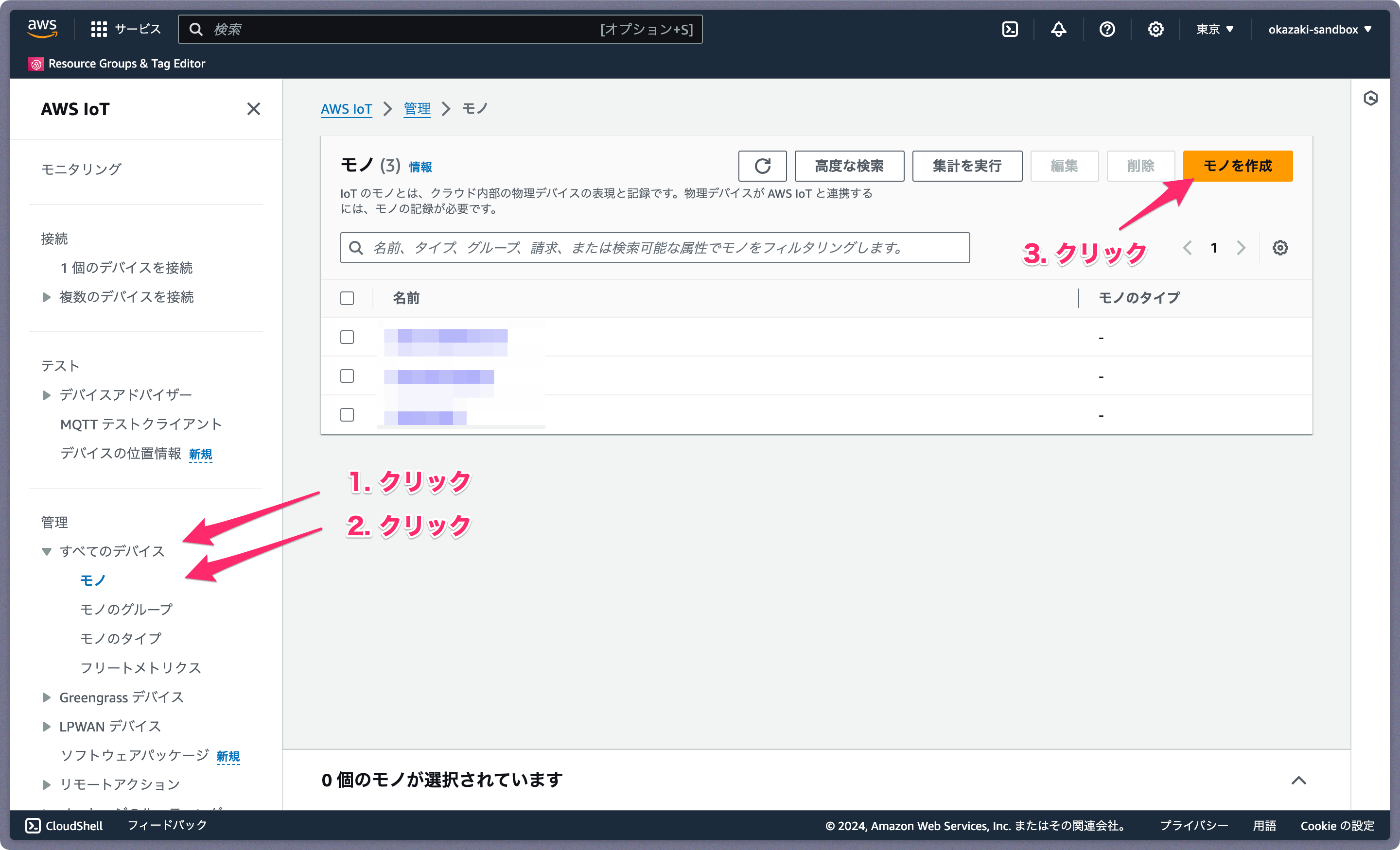Open 1 個のデバイスを接続

126,268
